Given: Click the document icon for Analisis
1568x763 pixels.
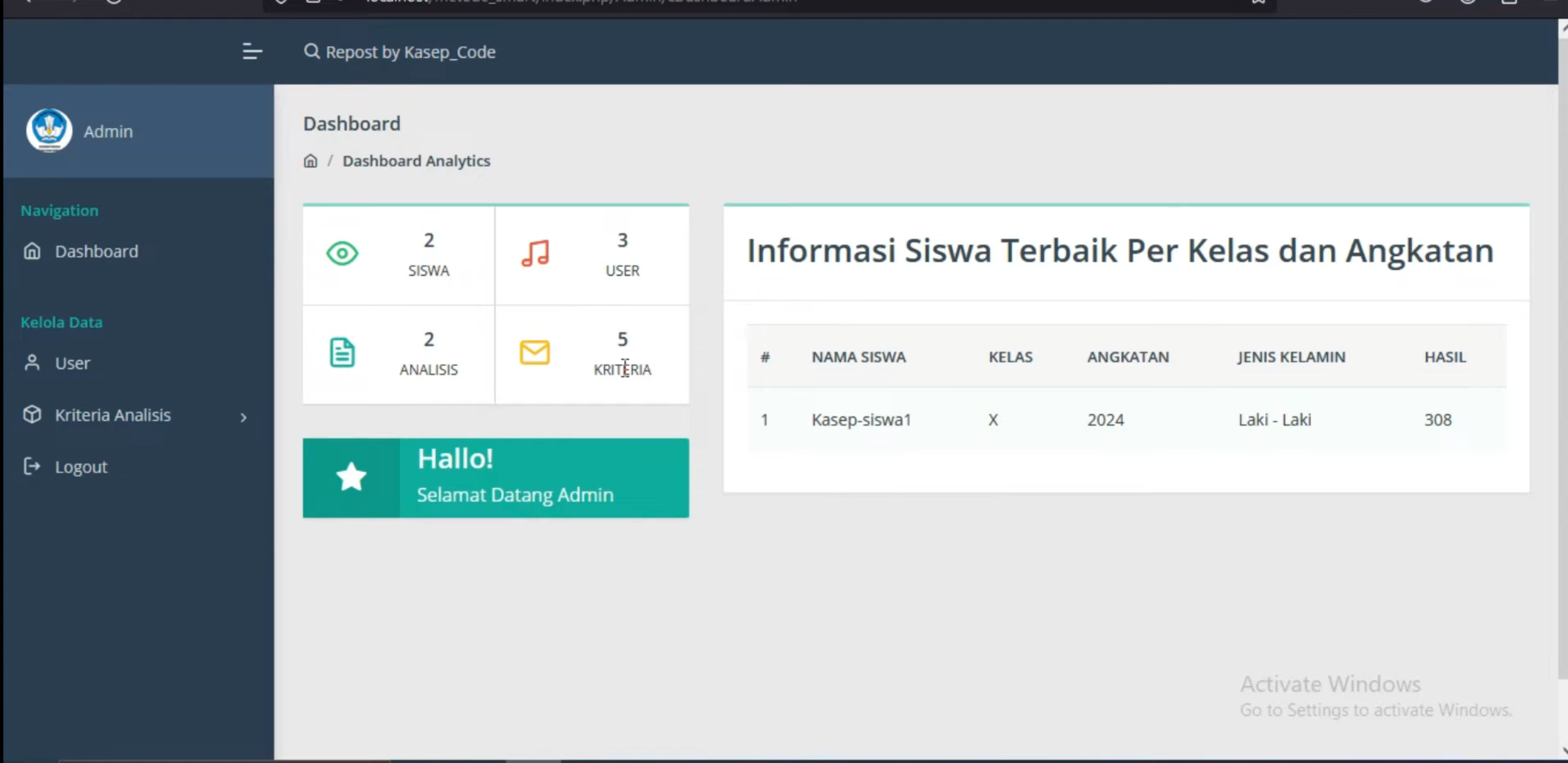Looking at the screenshot, I should (342, 352).
